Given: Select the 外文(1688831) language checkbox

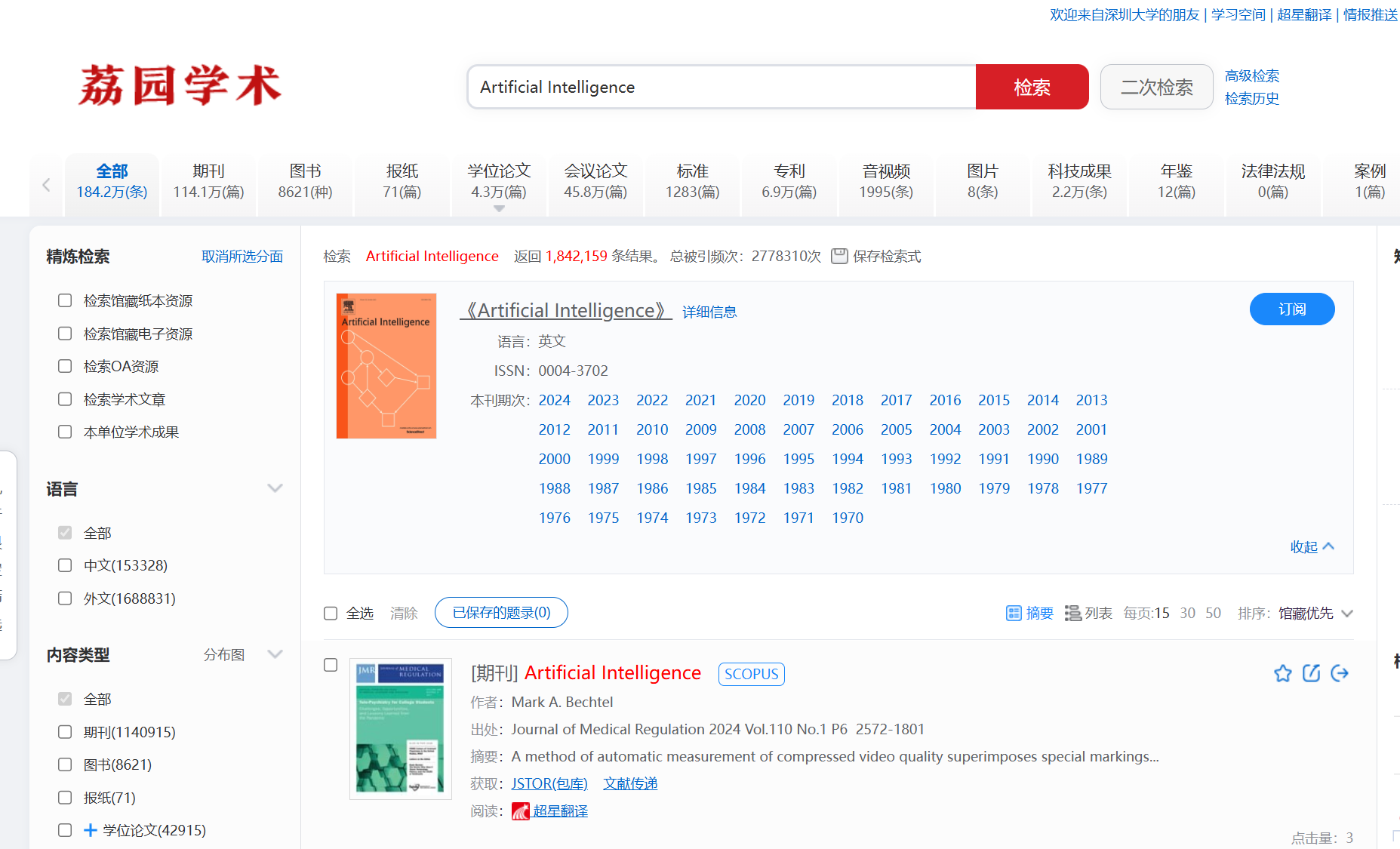Looking at the screenshot, I should [65, 598].
